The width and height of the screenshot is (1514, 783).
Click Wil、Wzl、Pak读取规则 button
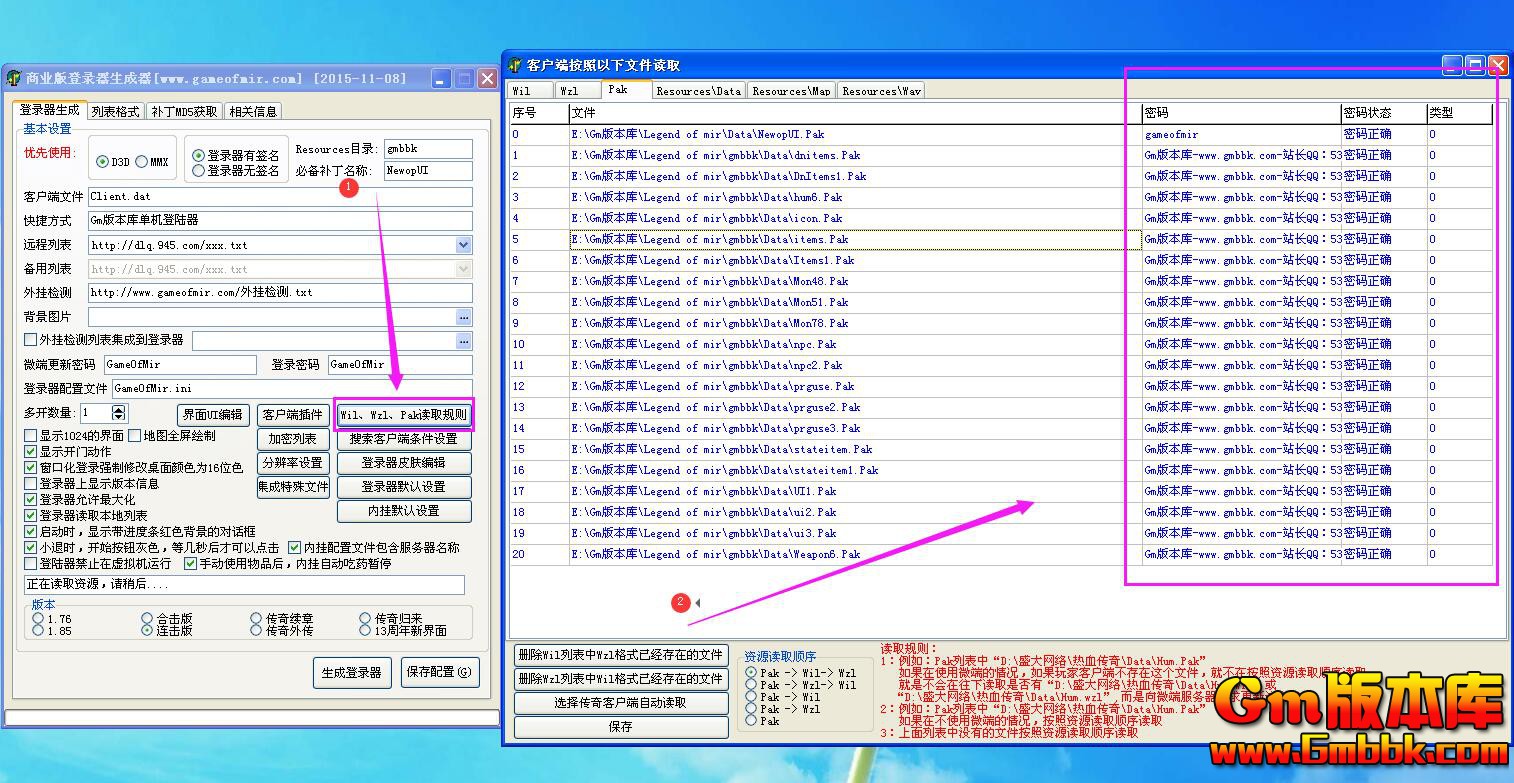click(403, 414)
